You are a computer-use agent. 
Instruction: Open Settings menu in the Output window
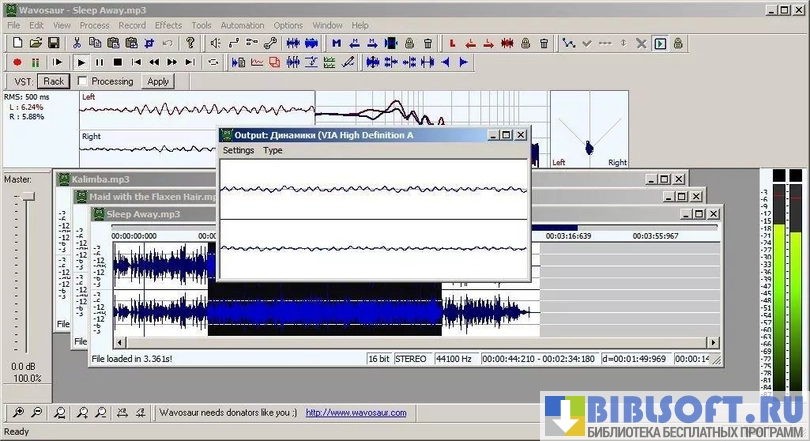click(x=238, y=150)
